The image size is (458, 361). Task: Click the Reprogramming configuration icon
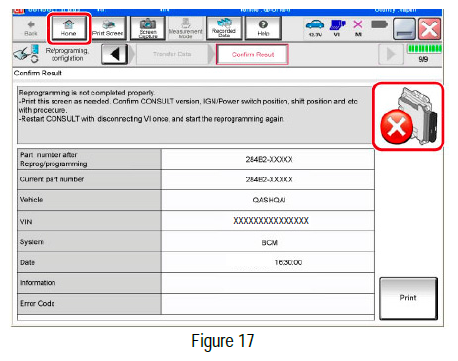[26, 54]
